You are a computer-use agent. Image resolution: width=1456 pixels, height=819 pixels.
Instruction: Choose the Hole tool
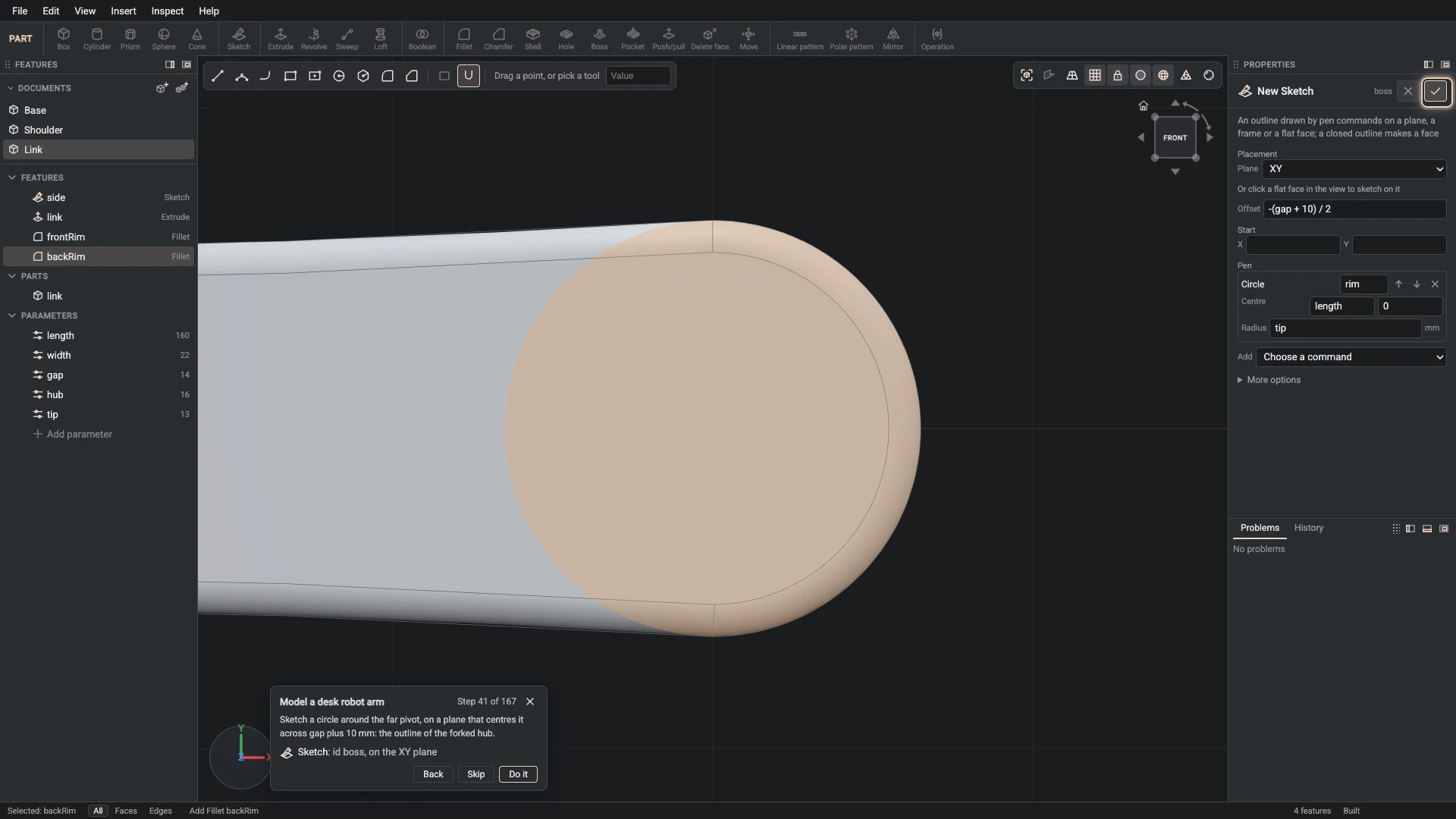(x=566, y=39)
